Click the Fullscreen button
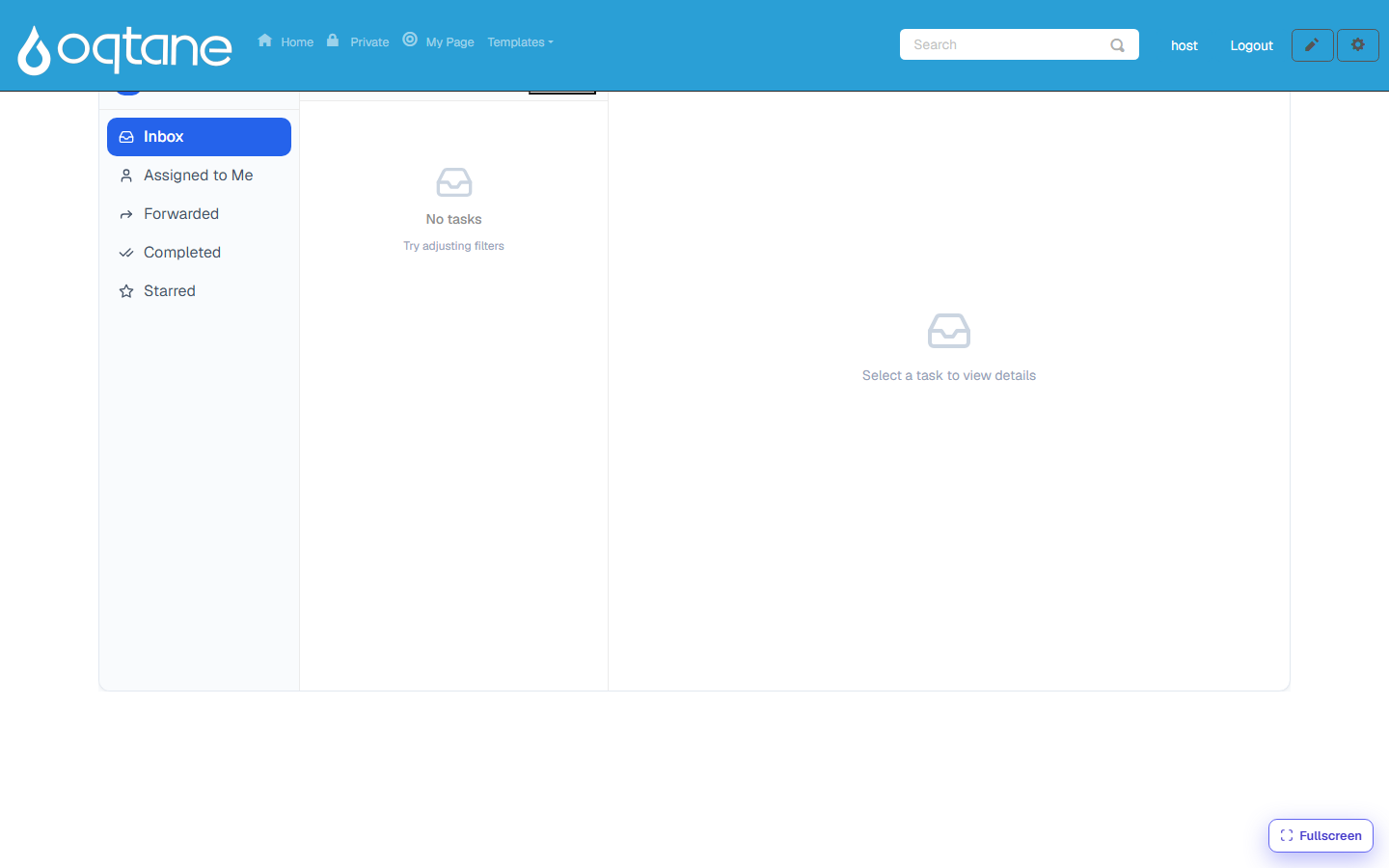This screenshot has width=1389, height=868. (x=1321, y=836)
